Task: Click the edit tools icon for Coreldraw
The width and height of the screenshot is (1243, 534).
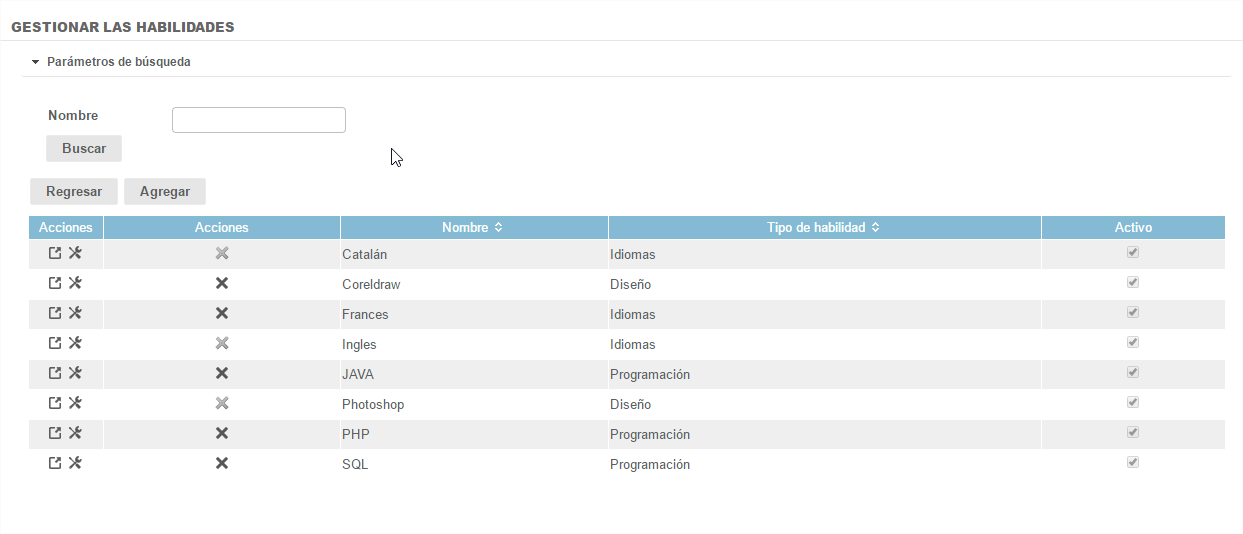Action: pyautogui.click(x=75, y=284)
